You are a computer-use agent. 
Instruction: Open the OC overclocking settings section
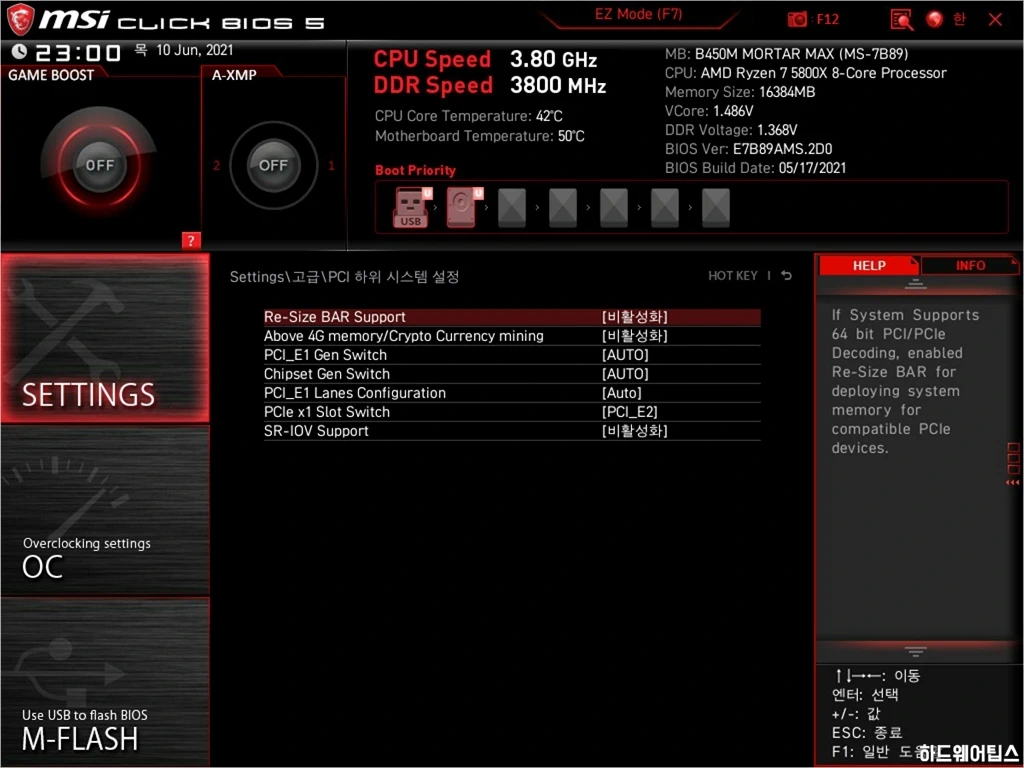point(105,511)
